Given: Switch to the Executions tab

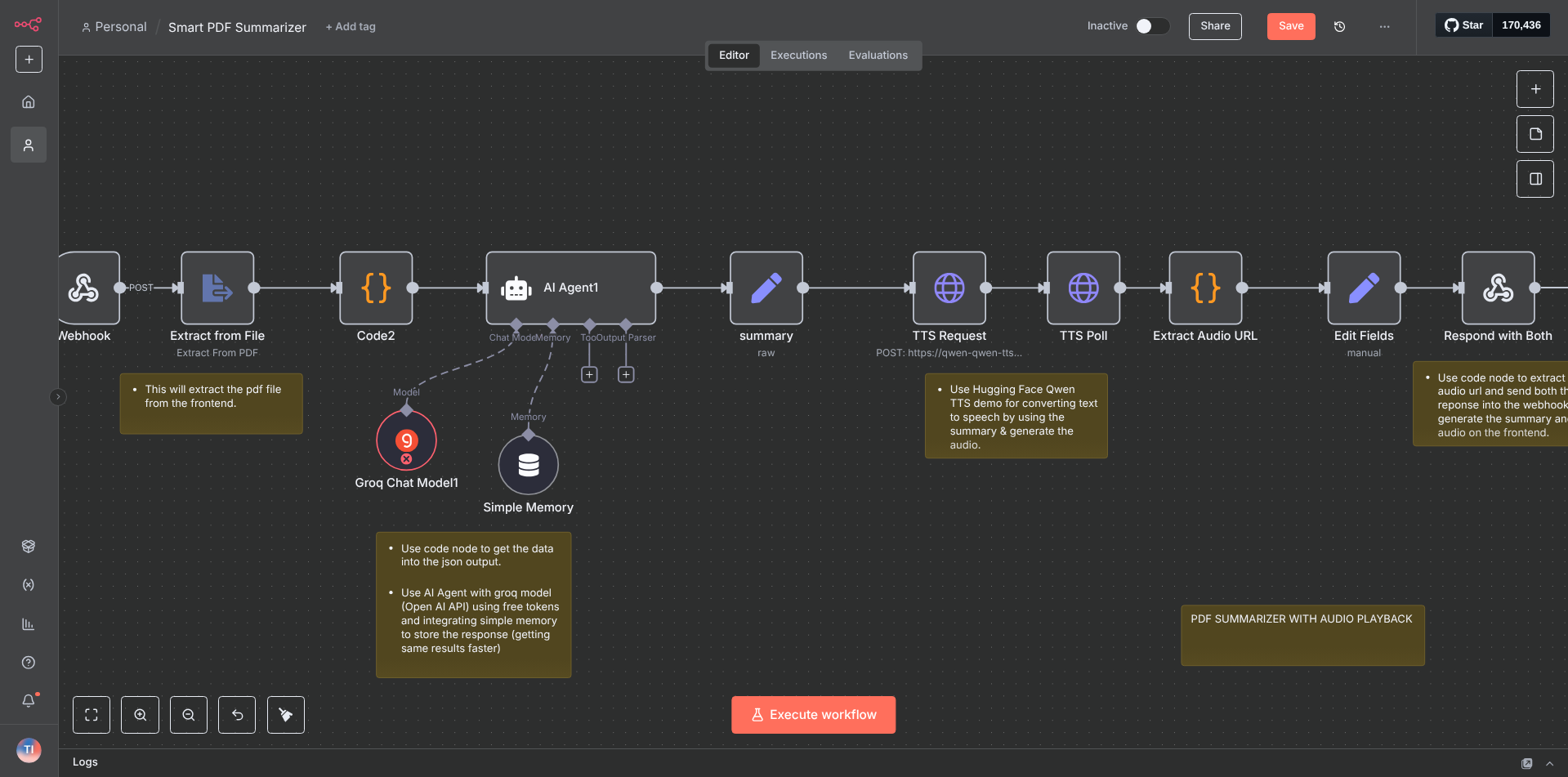Looking at the screenshot, I should point(798,56).
